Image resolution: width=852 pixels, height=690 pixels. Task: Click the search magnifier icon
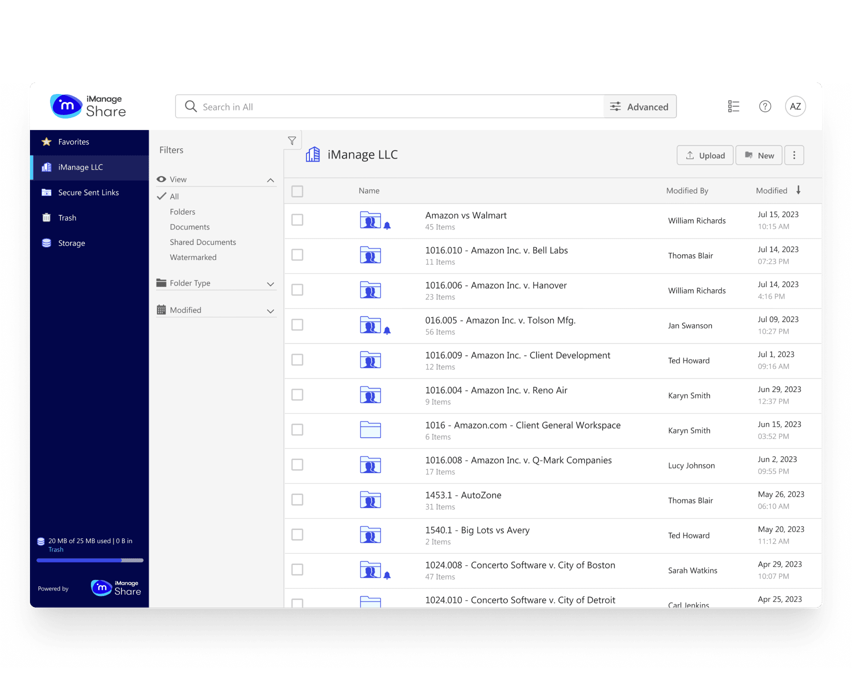190,106
